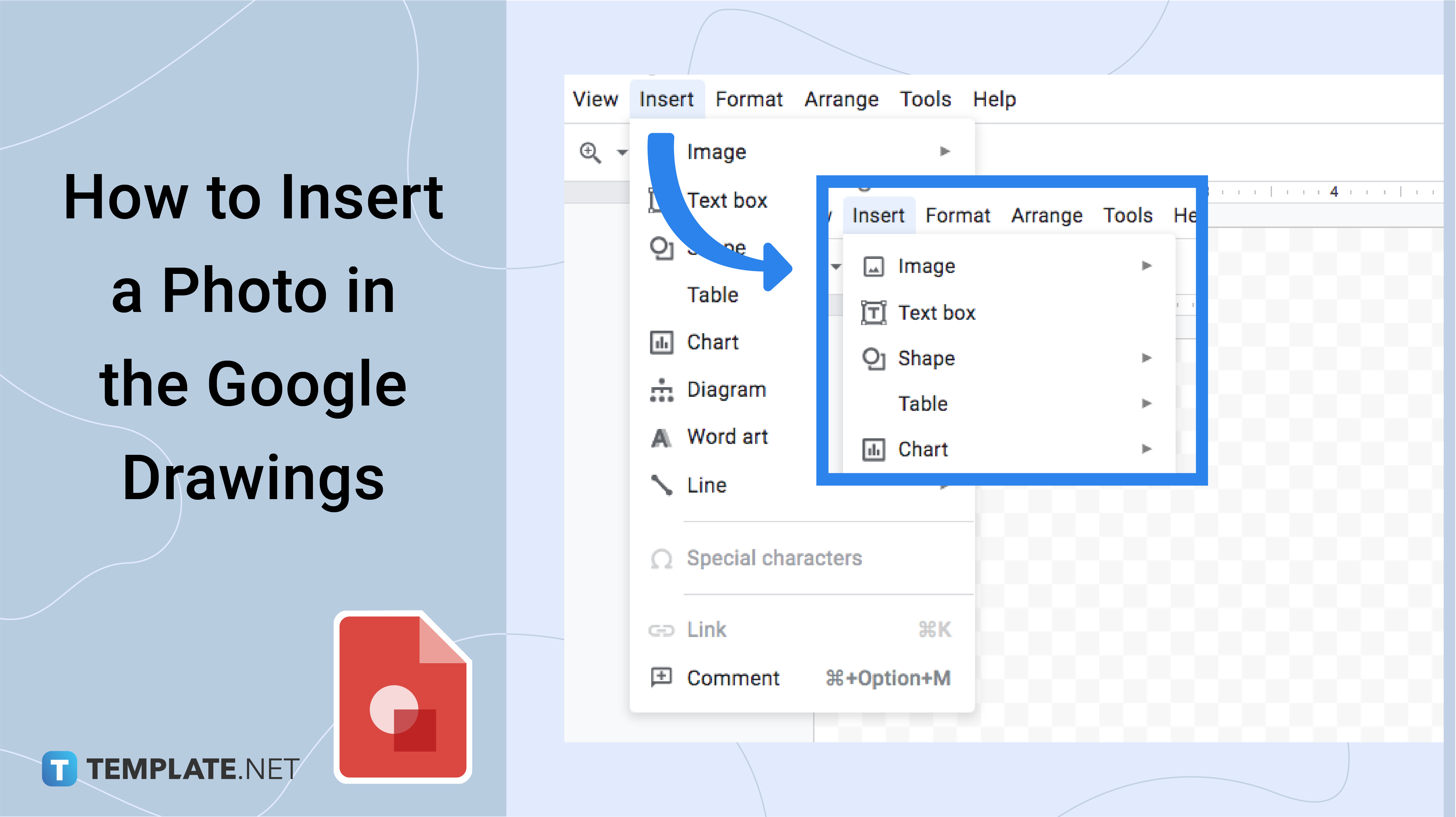Select the Shape icon in submenu
Screen dimensions: 1456x817
[872, 358]
